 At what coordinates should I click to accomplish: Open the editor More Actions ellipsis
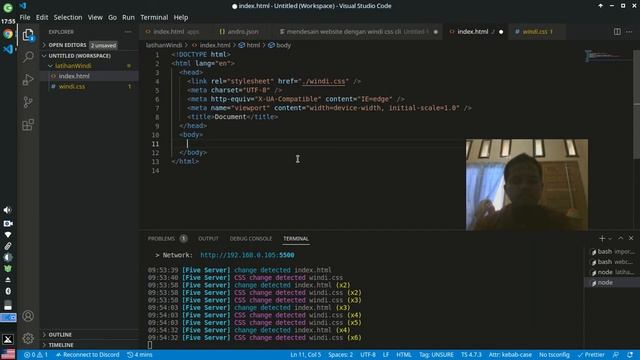629,31
